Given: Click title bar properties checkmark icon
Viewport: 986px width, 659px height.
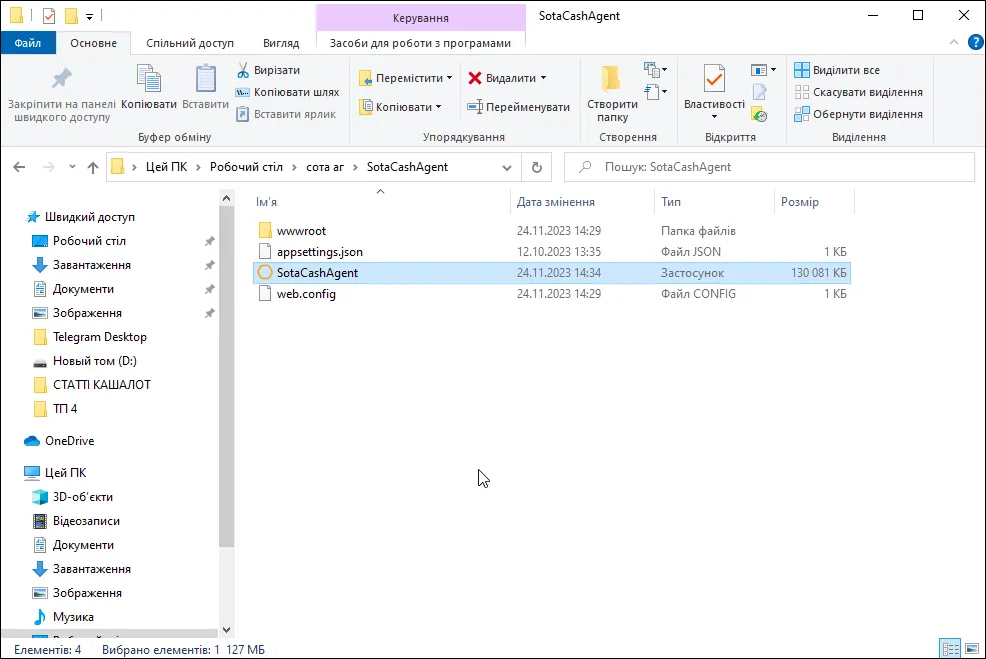Looking at the screenshot, I should pos(49,16).
